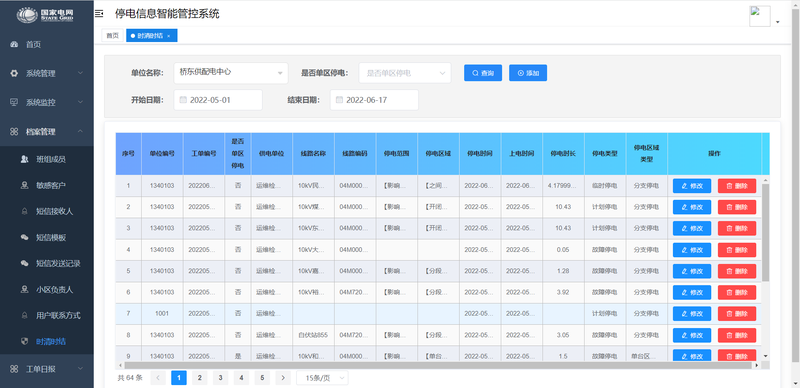Viewport: 800px width, 388px height.
Task: Expand the 系统管理 sidebar menu
Action: pos(47,74)
